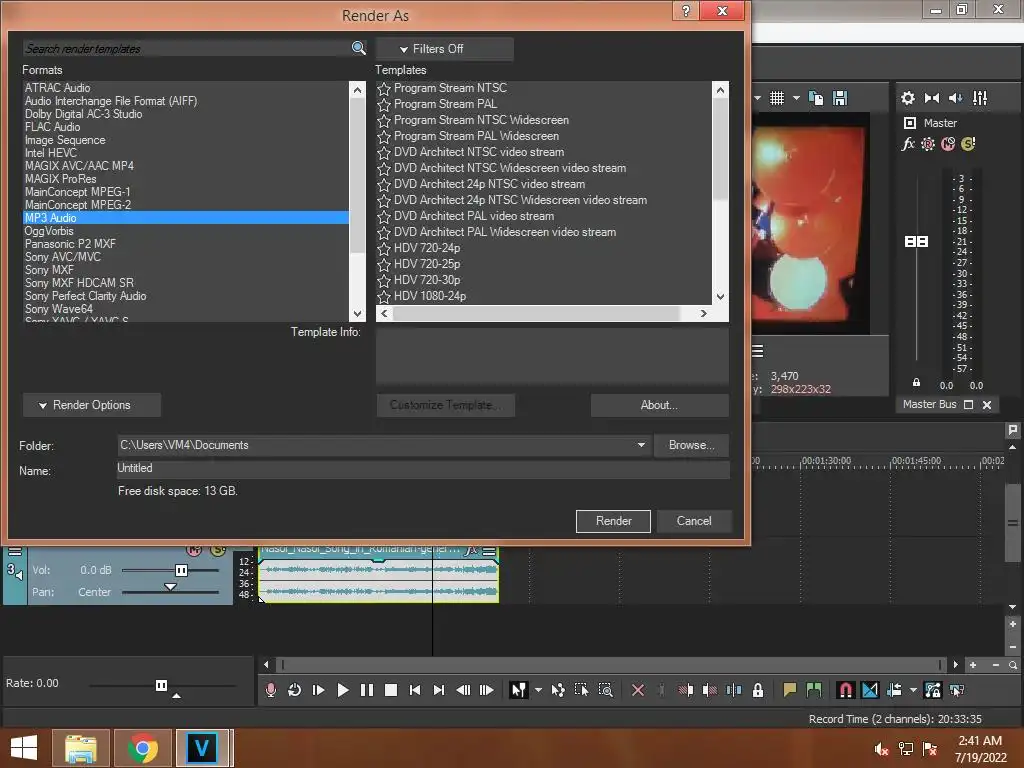Toggle Auto Ripple icon
The width and height of the screenshot is (1024, 768).
tap(894, 690)
